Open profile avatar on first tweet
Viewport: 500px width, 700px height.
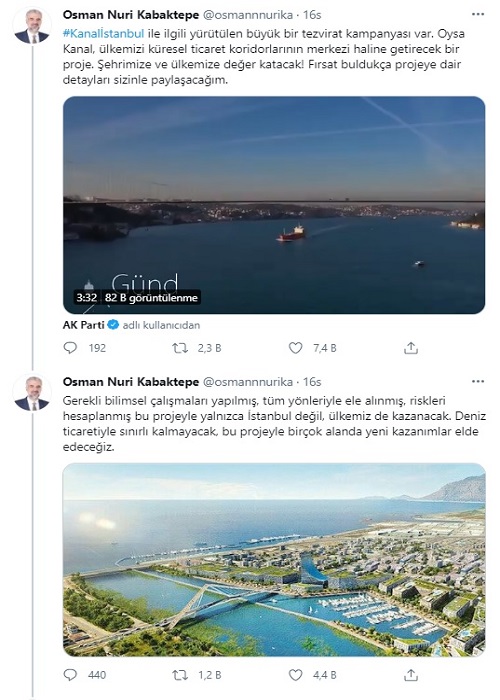tap(32, 25)
